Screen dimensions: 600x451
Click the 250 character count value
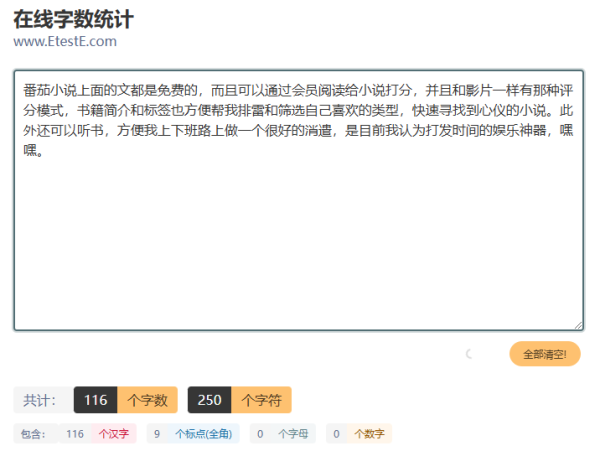209,400
